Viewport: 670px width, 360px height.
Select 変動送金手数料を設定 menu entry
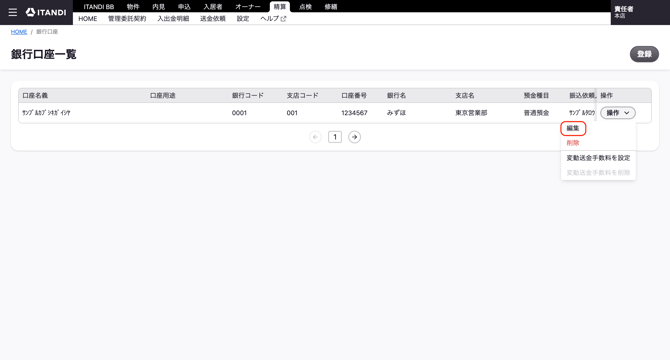598,158
